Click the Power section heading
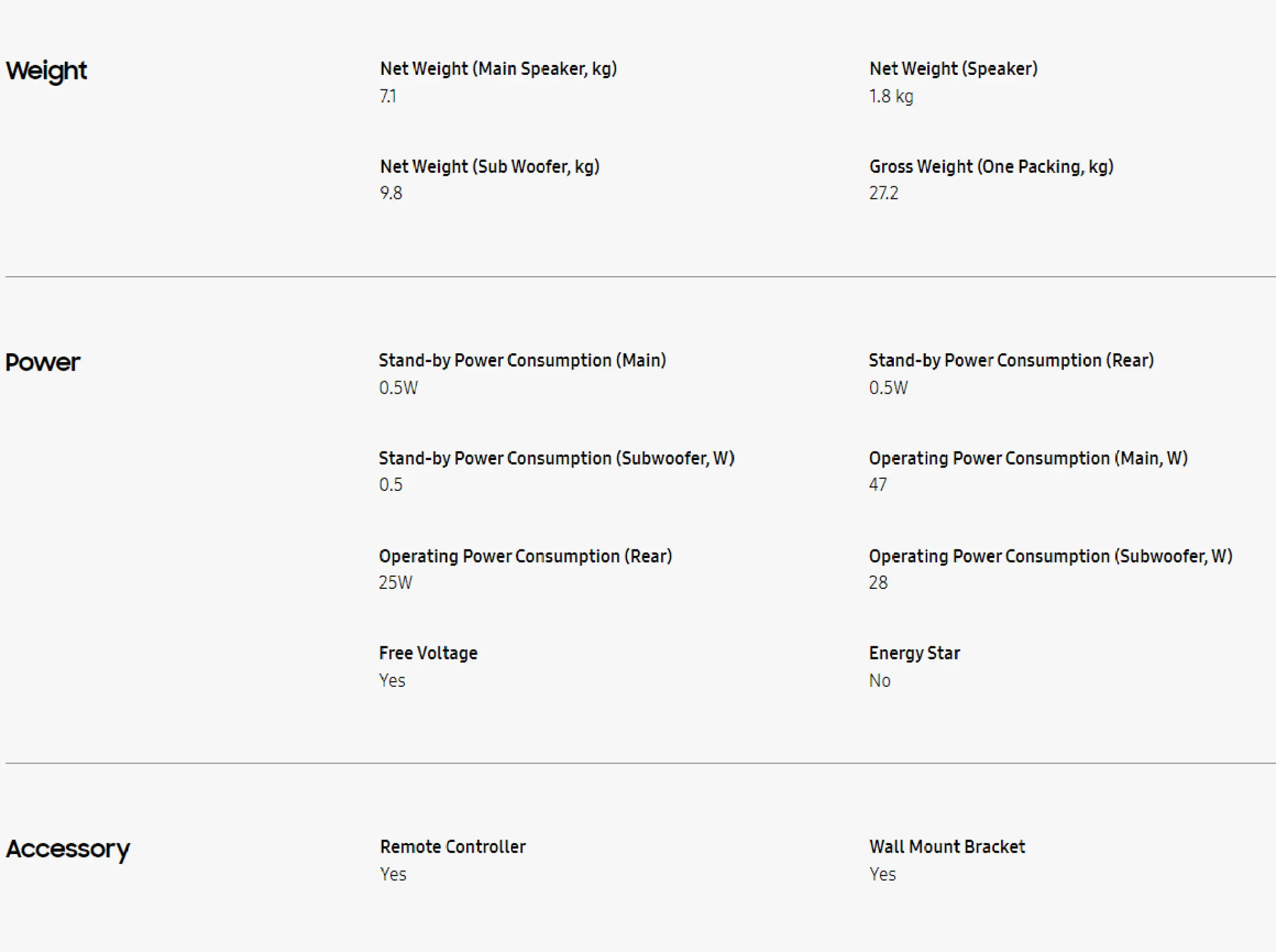The height and width of the screenshot is (952, 1276). pyautogui.click(x=43, y=363)
